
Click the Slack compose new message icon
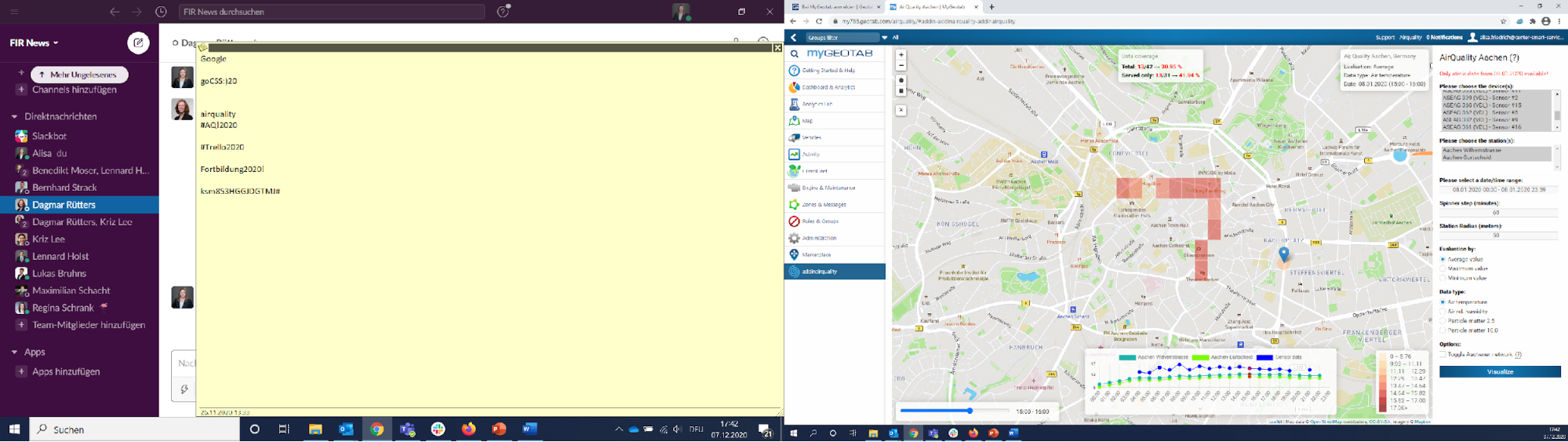(x=138, y=43)
